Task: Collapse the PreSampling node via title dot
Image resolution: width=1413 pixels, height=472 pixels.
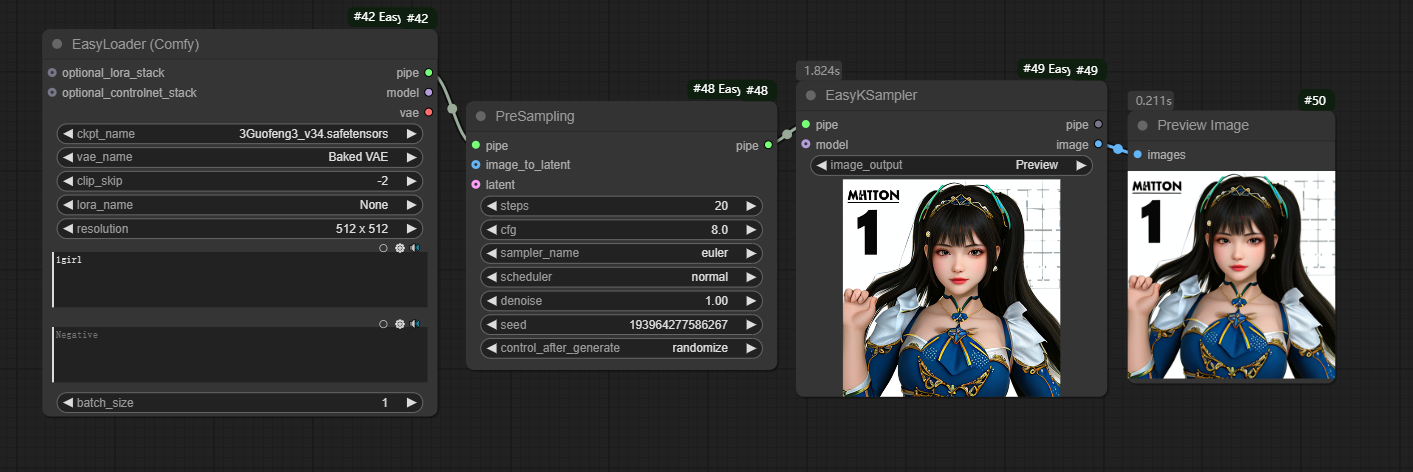Action: tap(480, 116)
